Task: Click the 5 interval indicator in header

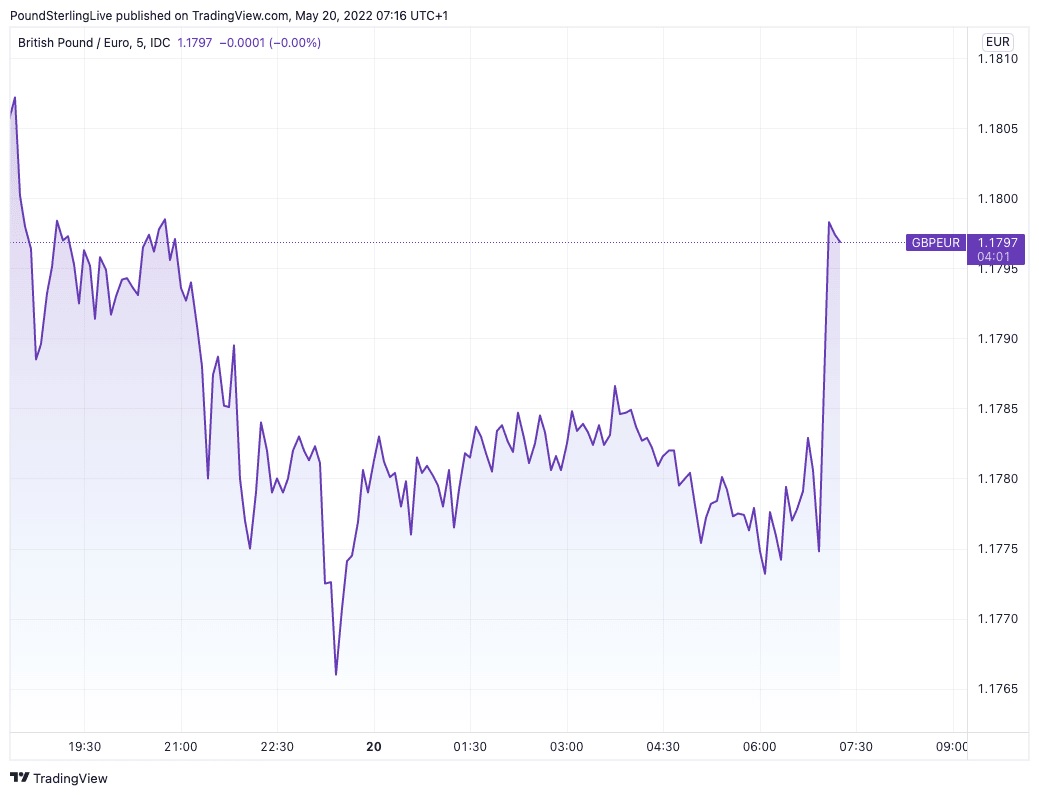Action: pos(140,43)
